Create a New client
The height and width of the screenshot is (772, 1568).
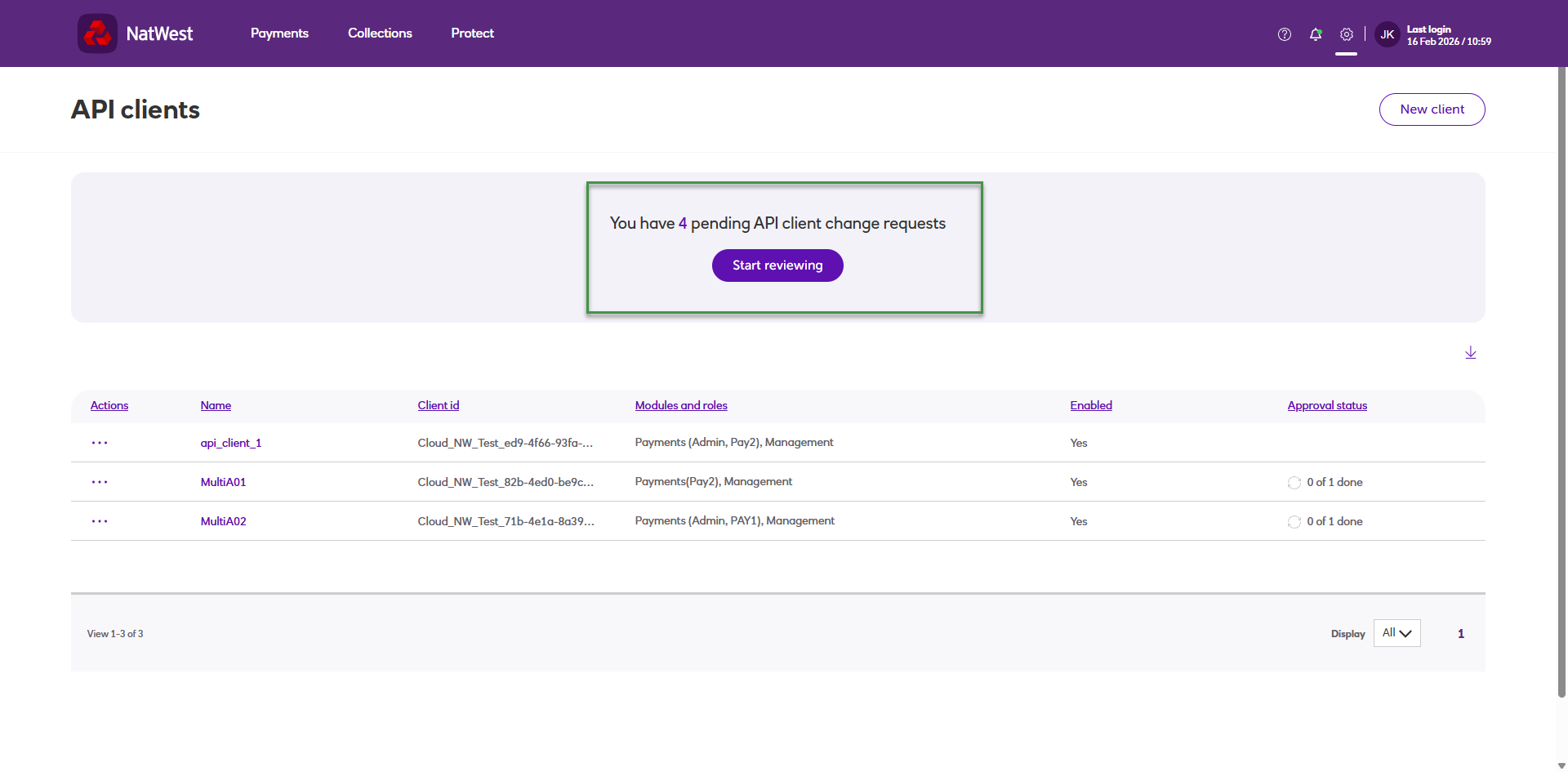pos(1432,109)
